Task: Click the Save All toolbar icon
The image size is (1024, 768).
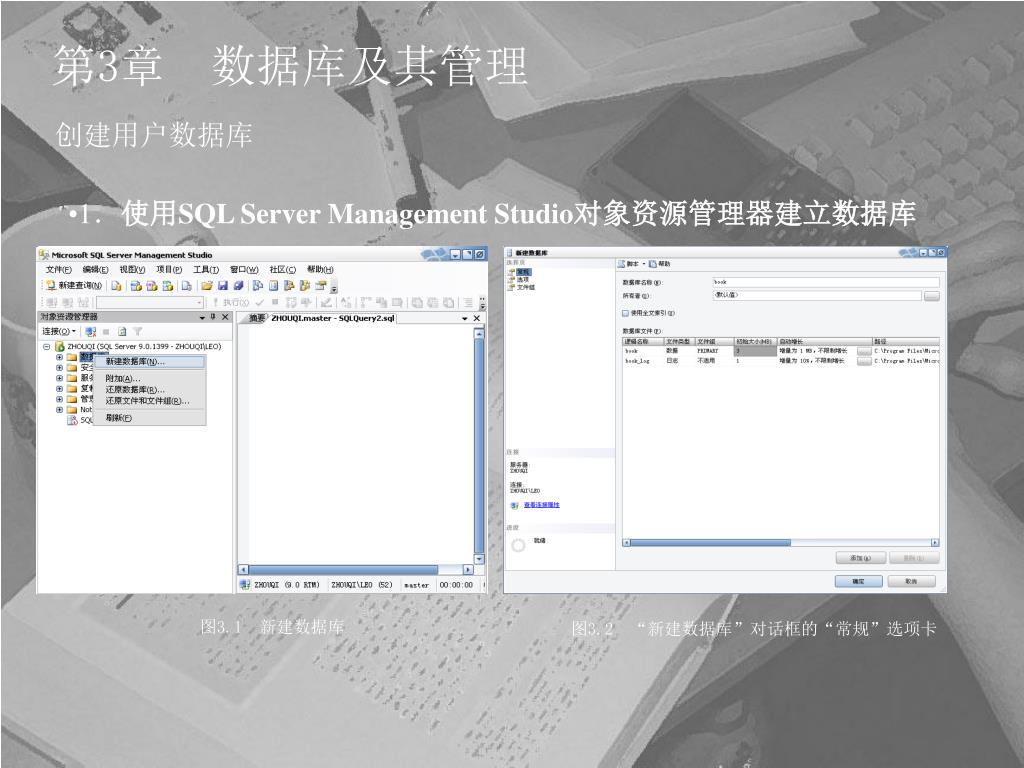Action: click(x=238, y=285)
